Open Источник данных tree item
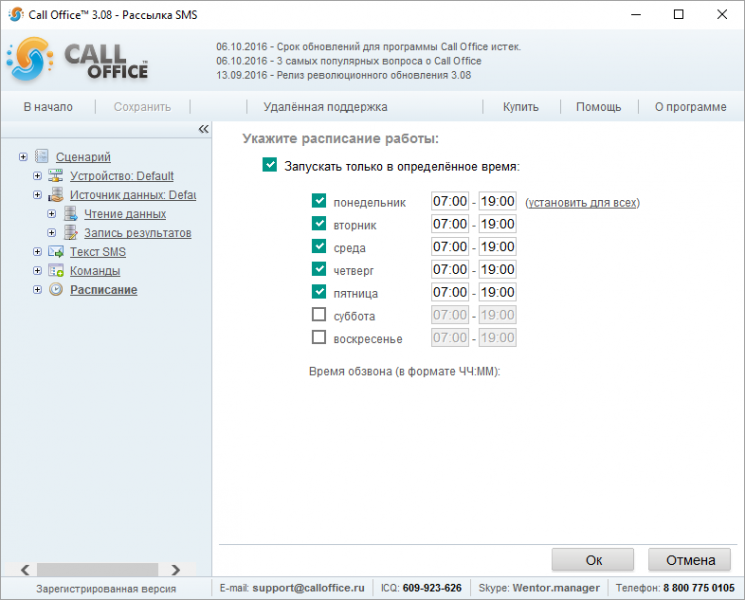Image resolution: width=745 pixels, height=600 pixels. pyautogui.click(x=133, y=195)
